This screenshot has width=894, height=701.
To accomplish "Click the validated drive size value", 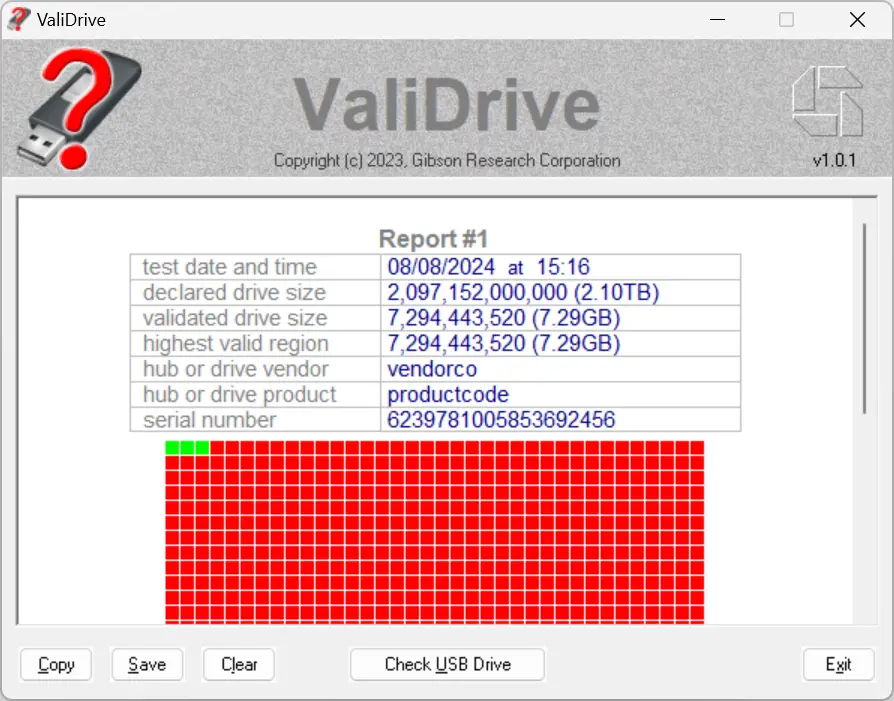I will (503, 318).
